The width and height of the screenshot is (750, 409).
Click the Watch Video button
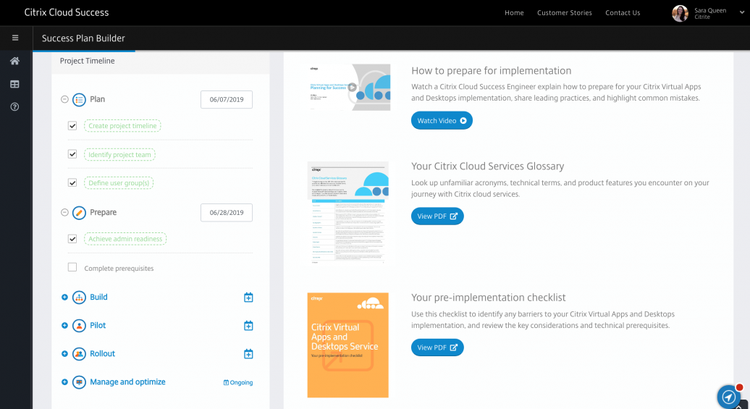(441, 121)
